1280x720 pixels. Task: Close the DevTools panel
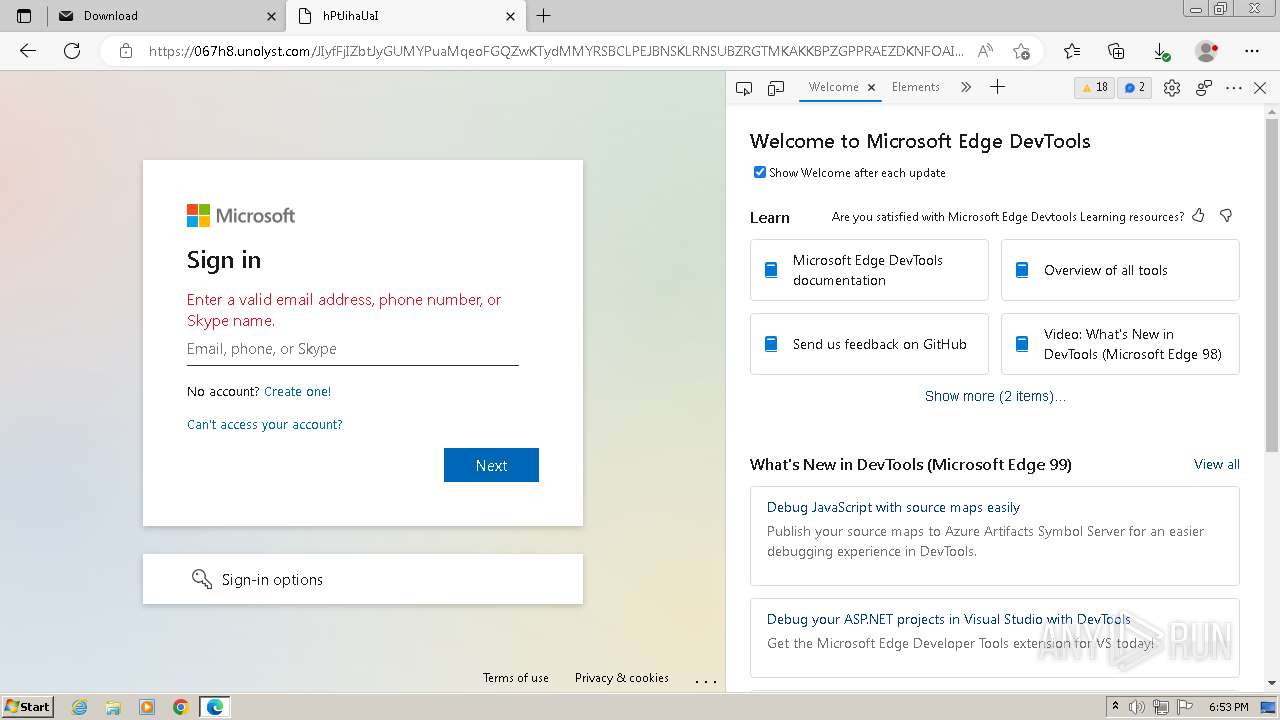coord(1260,88)
